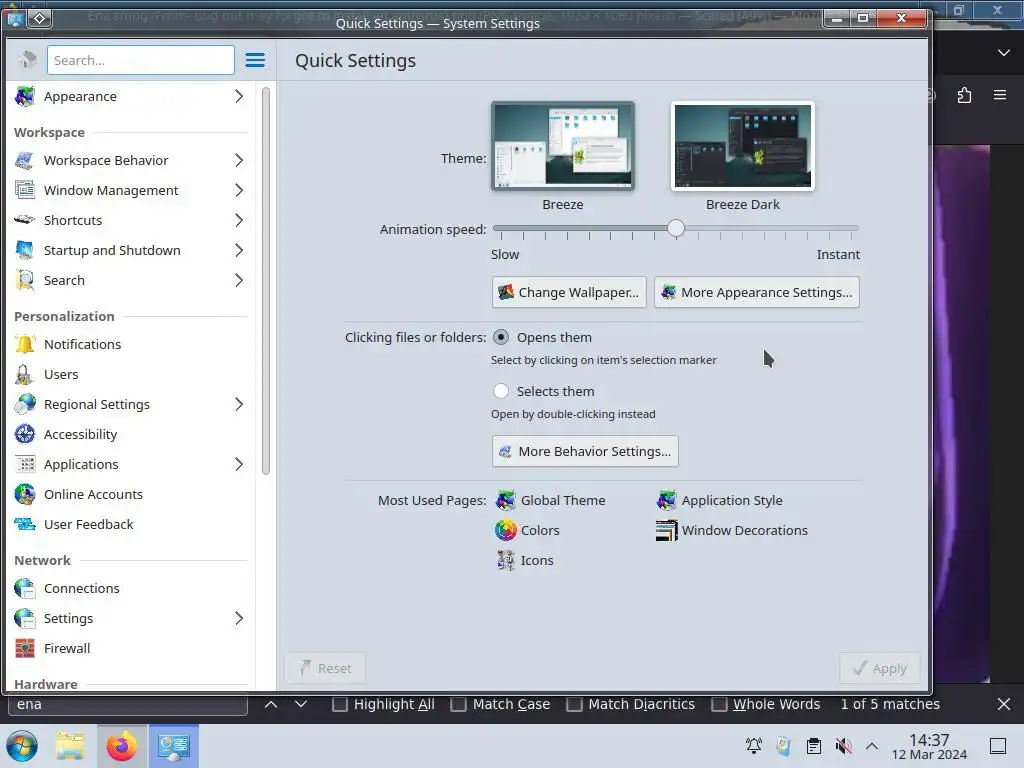The image size is (1024, 768).
Task: Click the sidebar vertical scrollbar
Action: tap(266, 281)
